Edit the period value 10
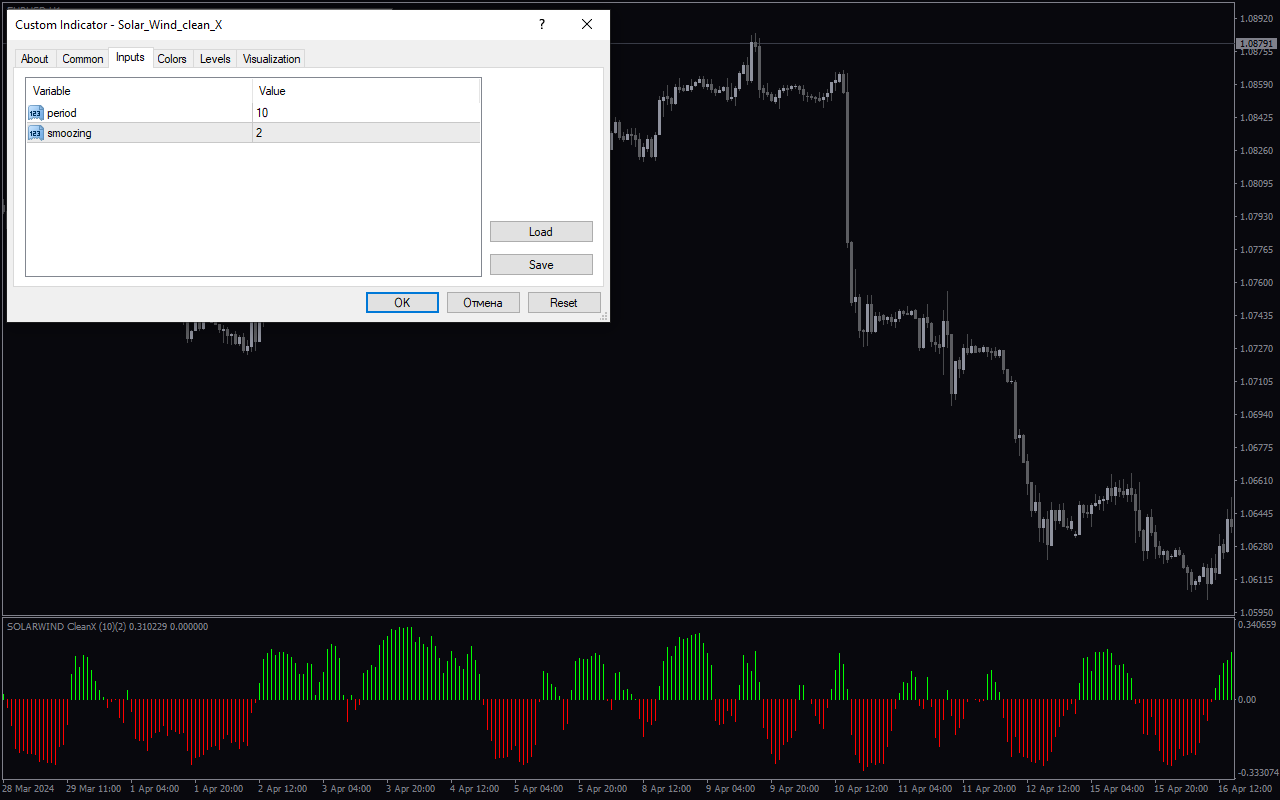 [366, 113]
